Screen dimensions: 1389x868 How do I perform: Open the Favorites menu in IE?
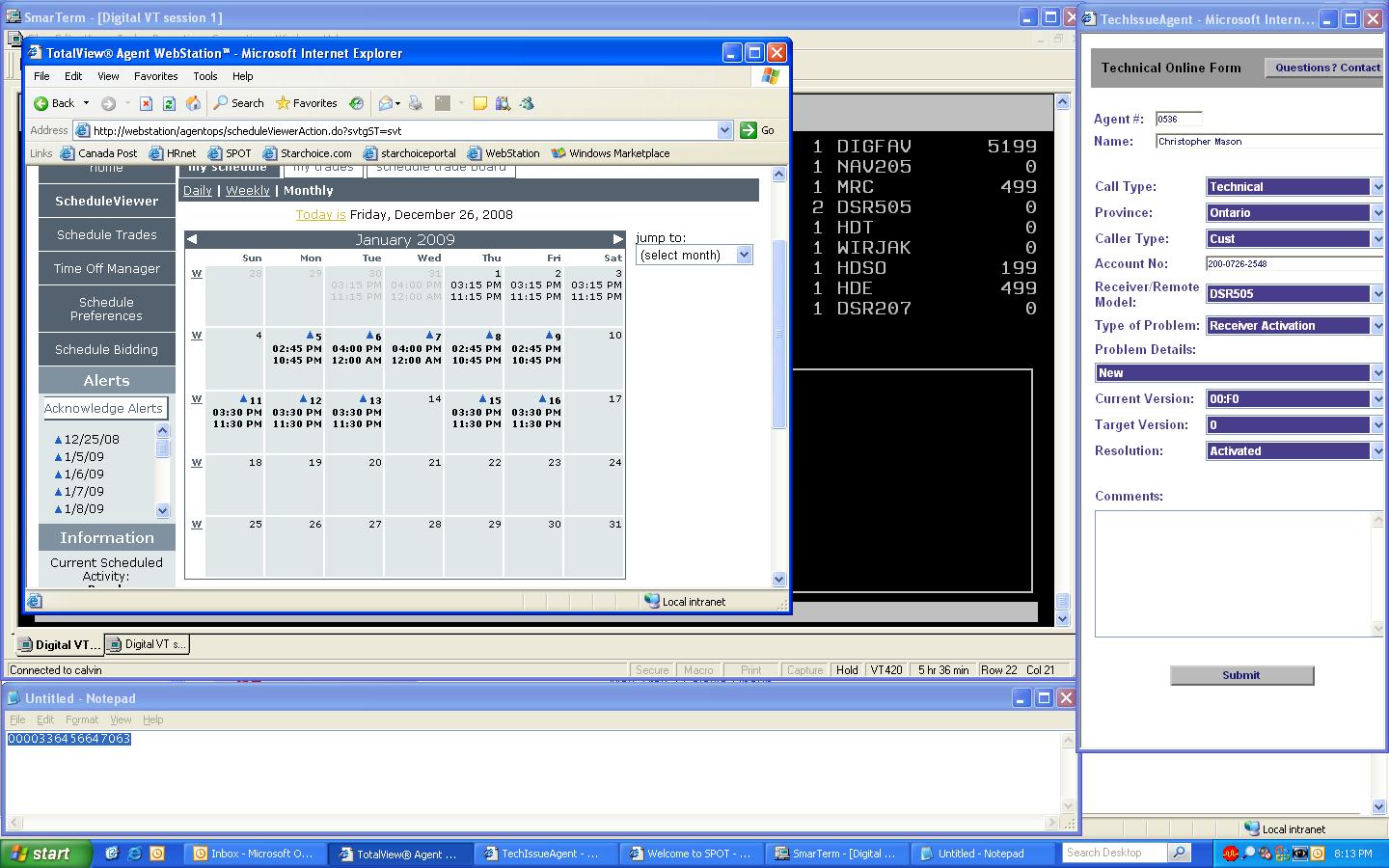pyautogui.click(x=155, y=76)
